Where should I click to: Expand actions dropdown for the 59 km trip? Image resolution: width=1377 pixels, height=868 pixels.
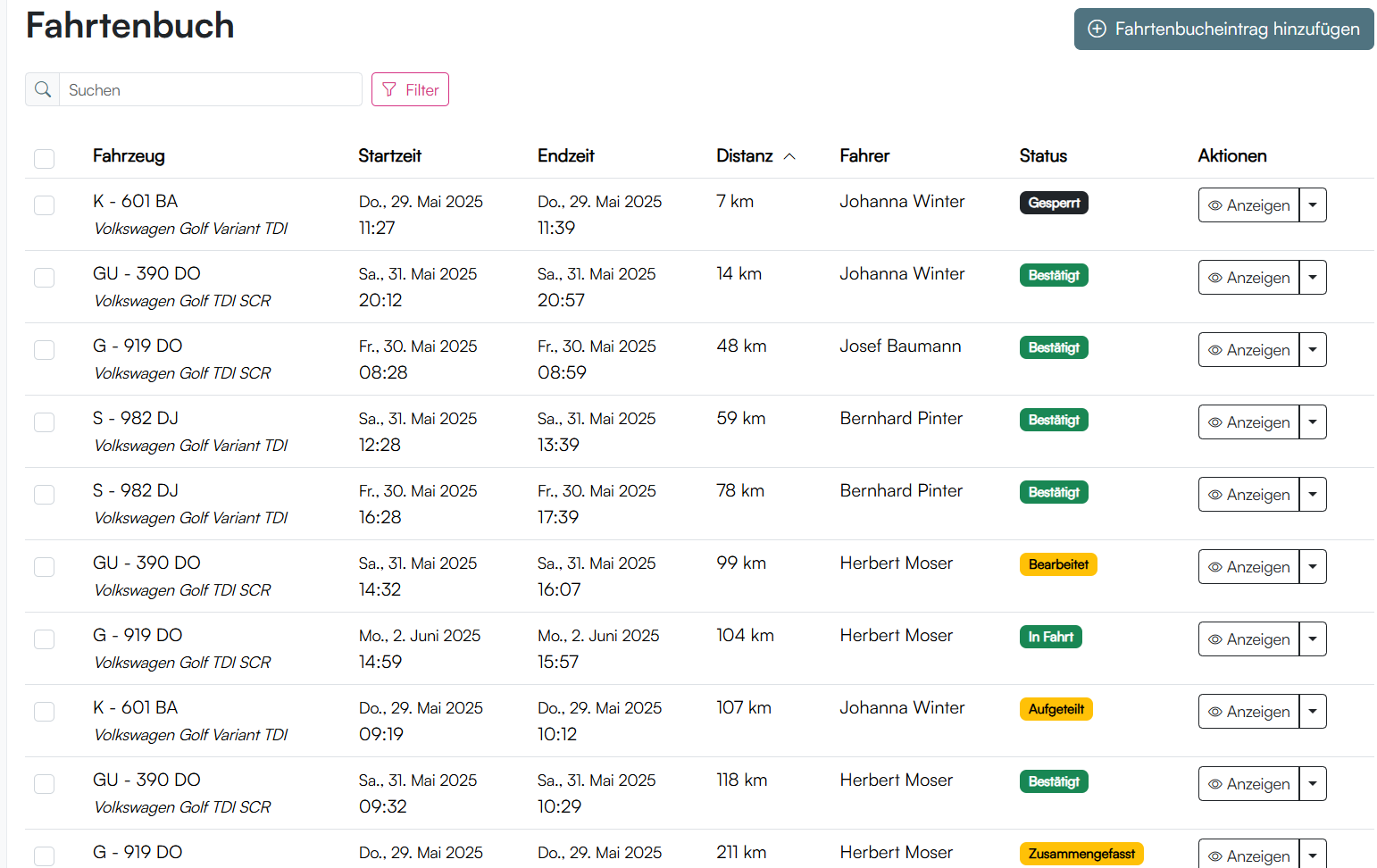click(1313, 422)
